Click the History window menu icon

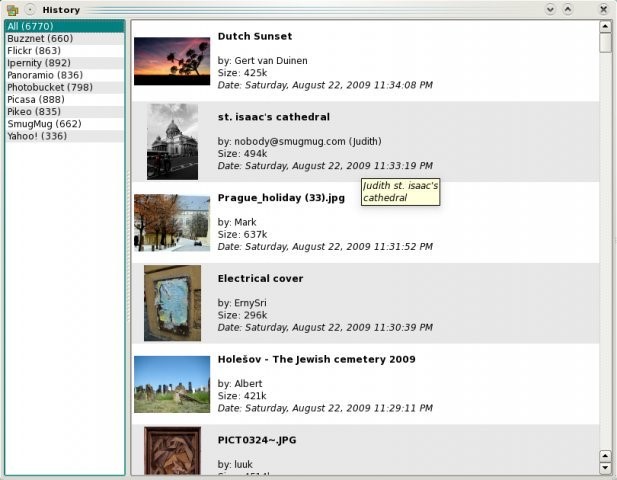(x=12, y=9)
